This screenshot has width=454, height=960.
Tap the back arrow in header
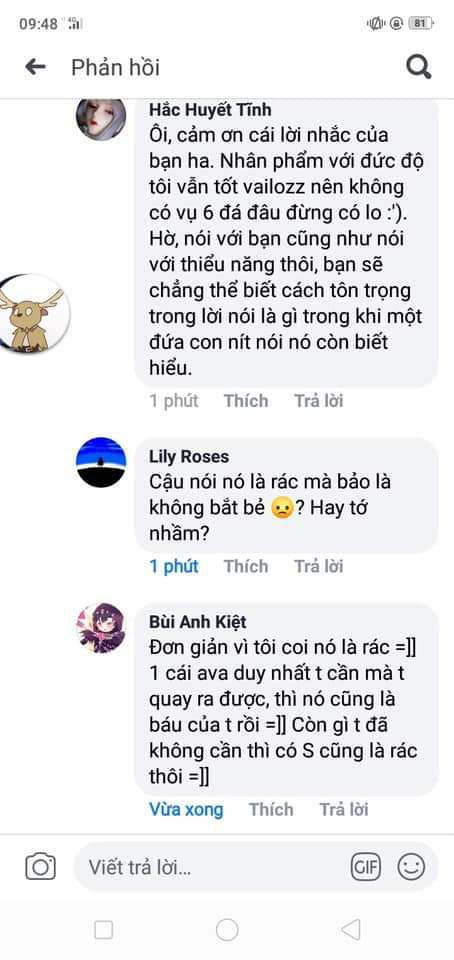(x=35, y=67)
